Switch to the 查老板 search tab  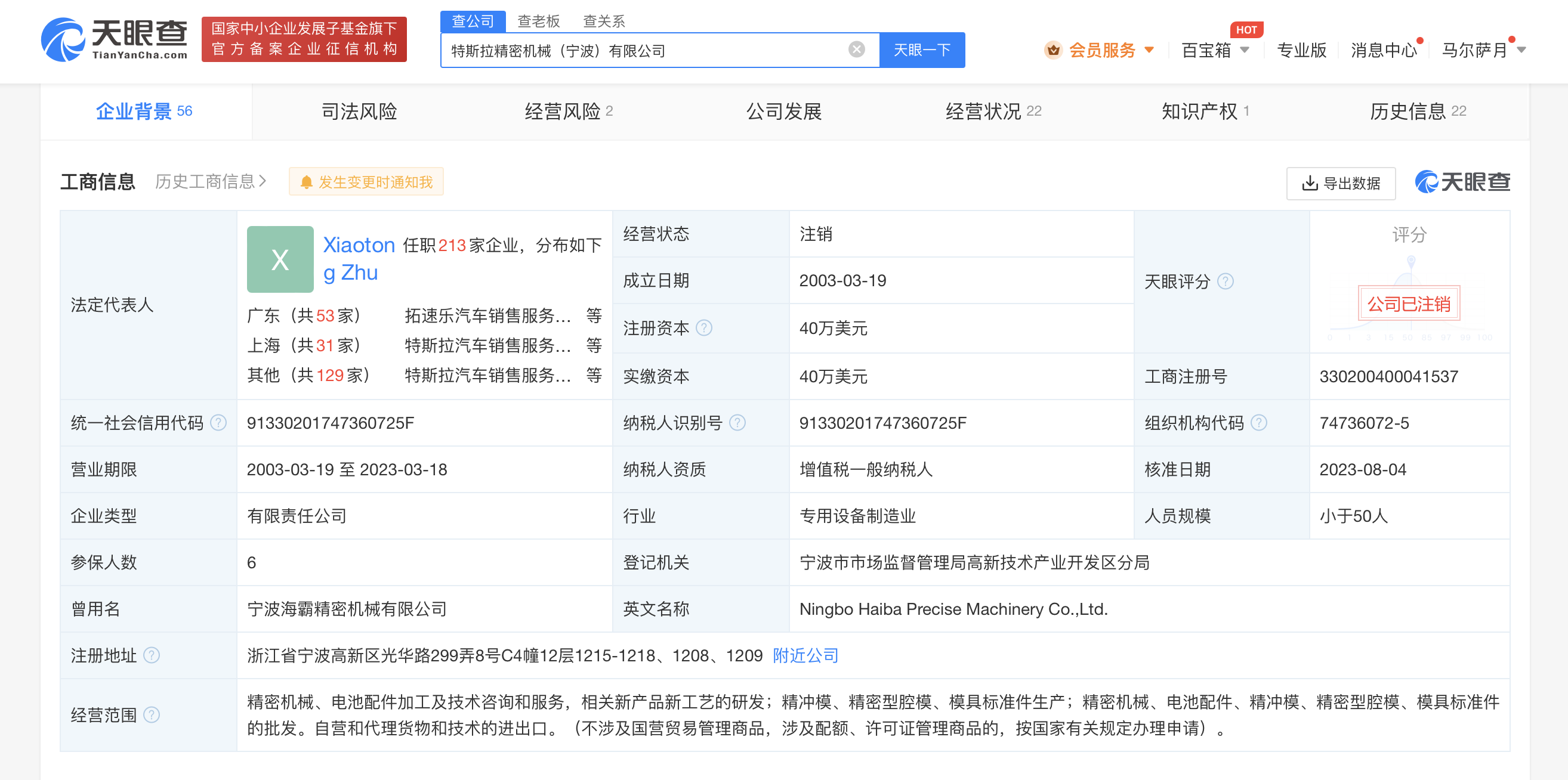point(538,21)
